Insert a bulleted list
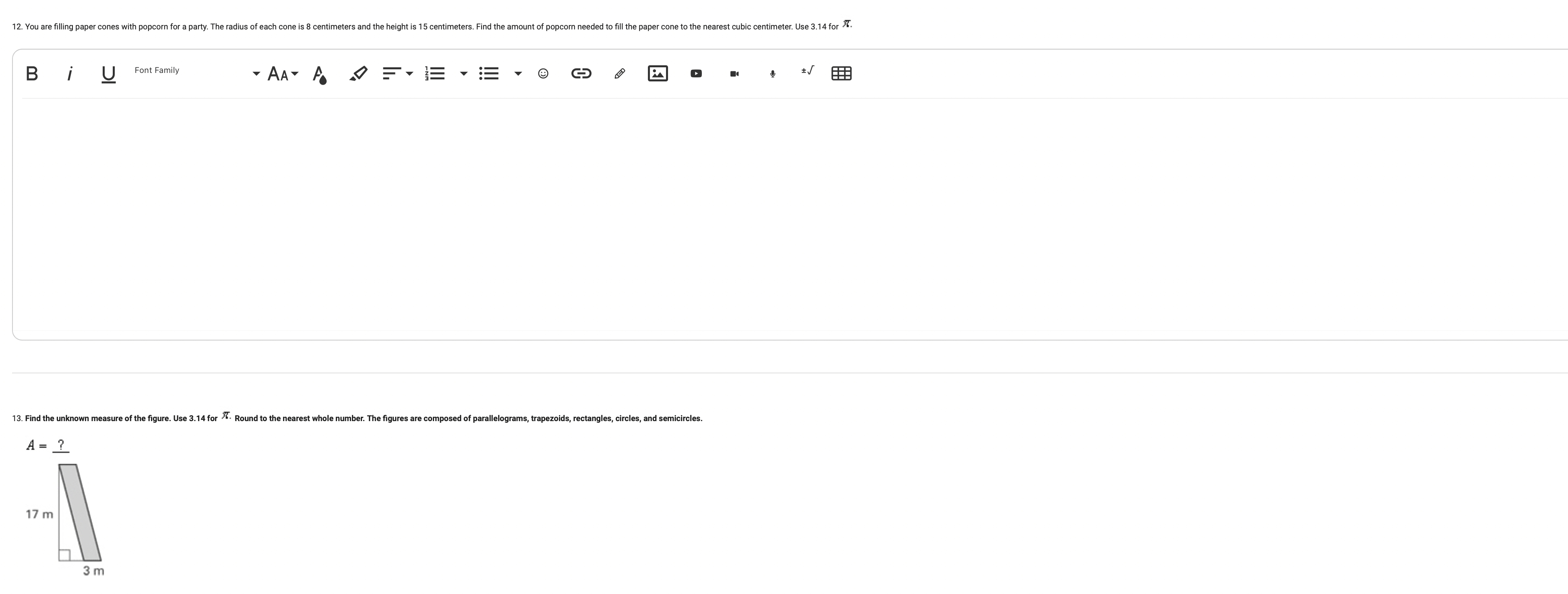This screenshot has width=1568, height=594. [489, 74]
